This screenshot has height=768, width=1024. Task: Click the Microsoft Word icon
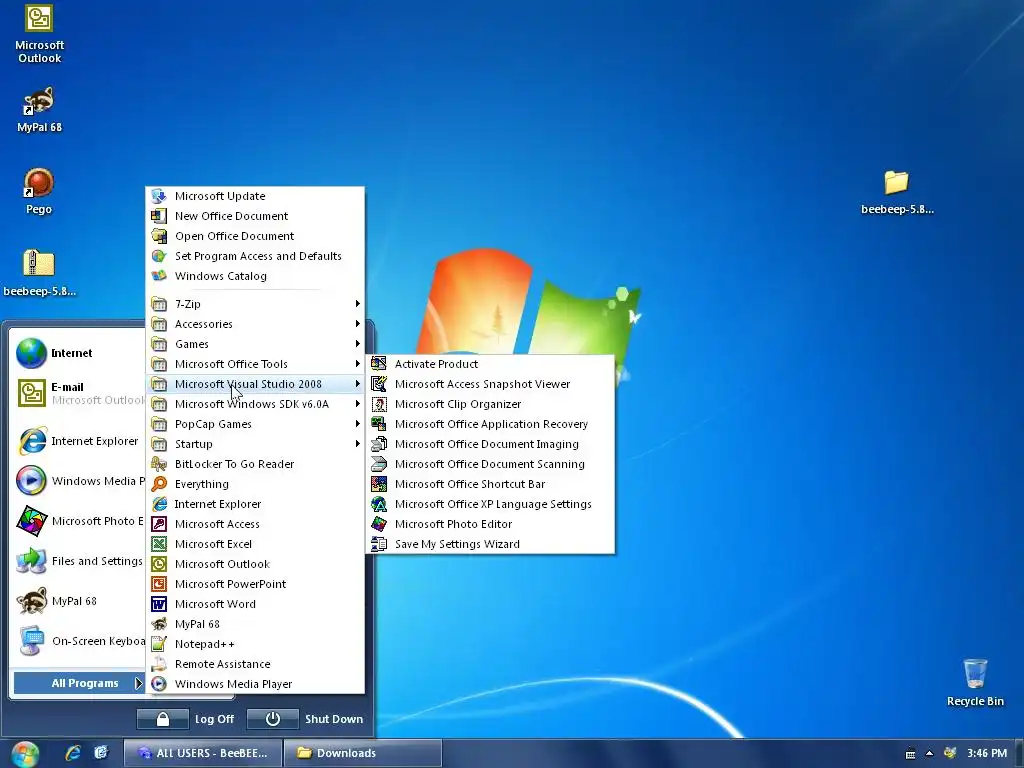tap(159, 604)
